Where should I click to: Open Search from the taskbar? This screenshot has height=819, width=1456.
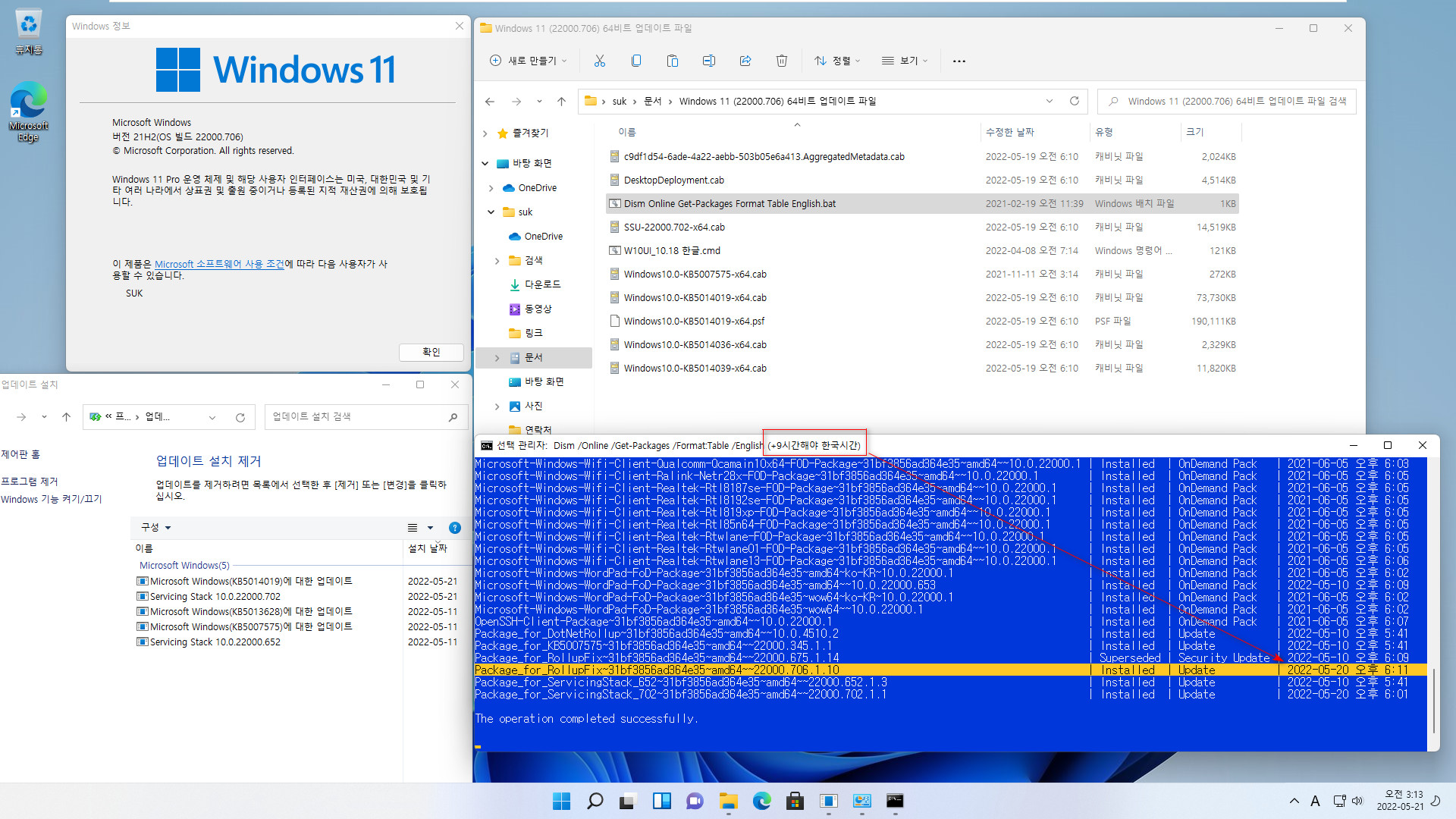595,801
